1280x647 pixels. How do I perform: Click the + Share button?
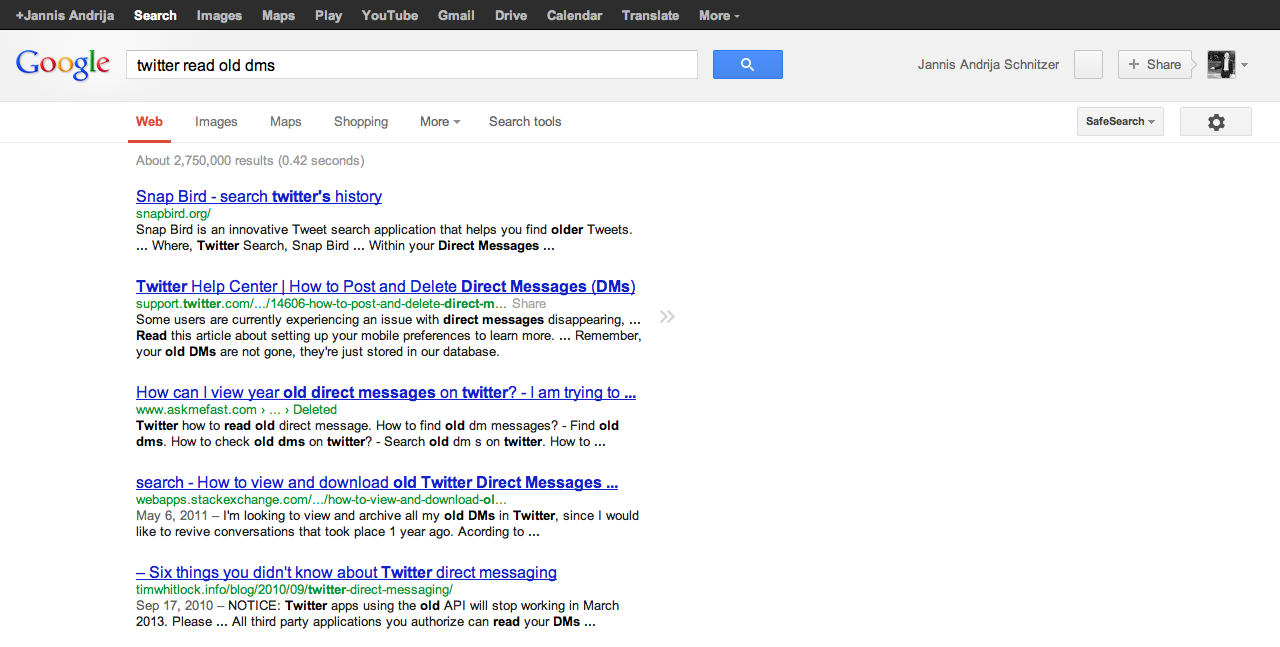point(1155,64)
